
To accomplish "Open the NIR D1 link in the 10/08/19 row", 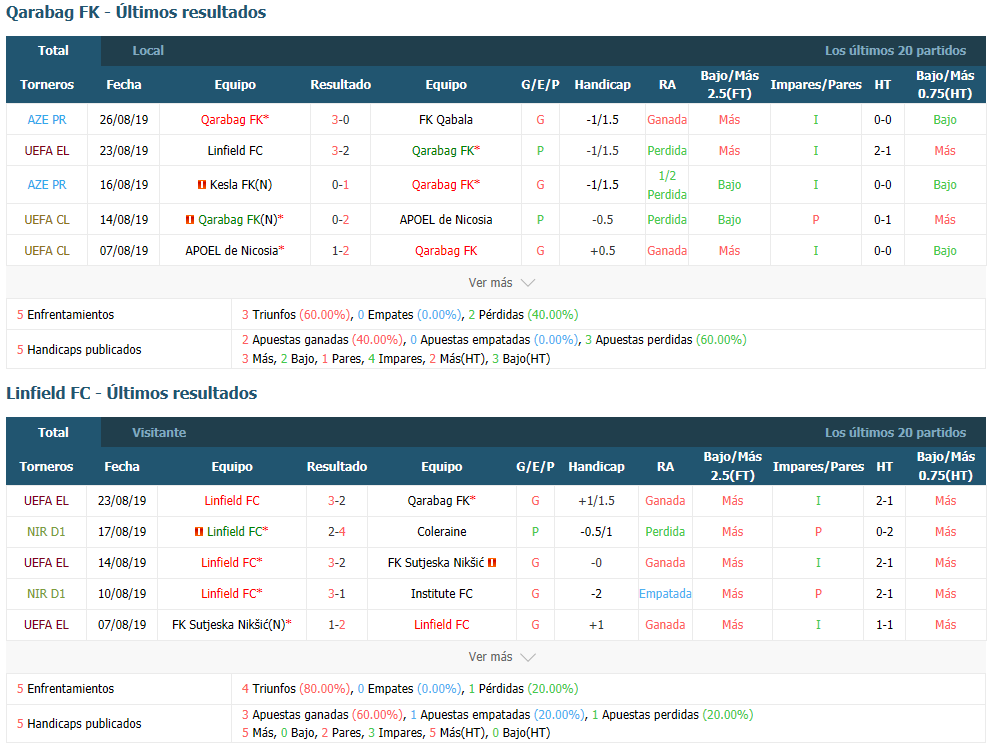I will (x=46, y=594).
